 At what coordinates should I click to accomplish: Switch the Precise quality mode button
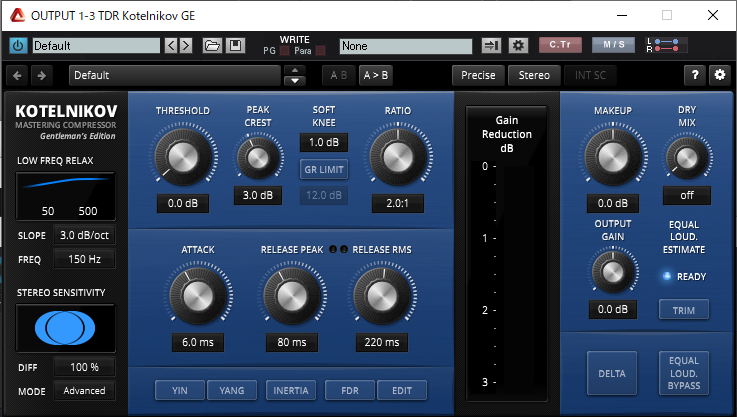pos(478,75)
